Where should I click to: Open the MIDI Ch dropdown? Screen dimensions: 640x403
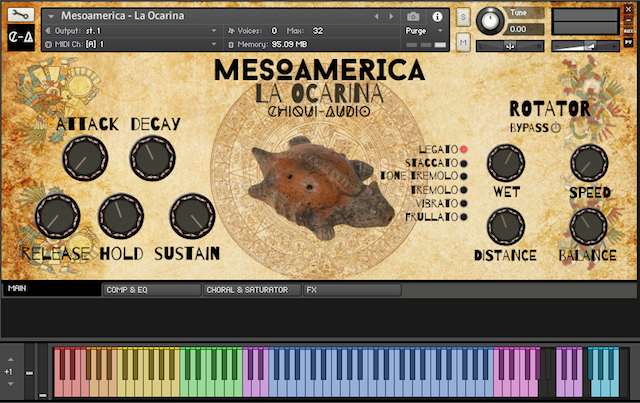point(214,44)
